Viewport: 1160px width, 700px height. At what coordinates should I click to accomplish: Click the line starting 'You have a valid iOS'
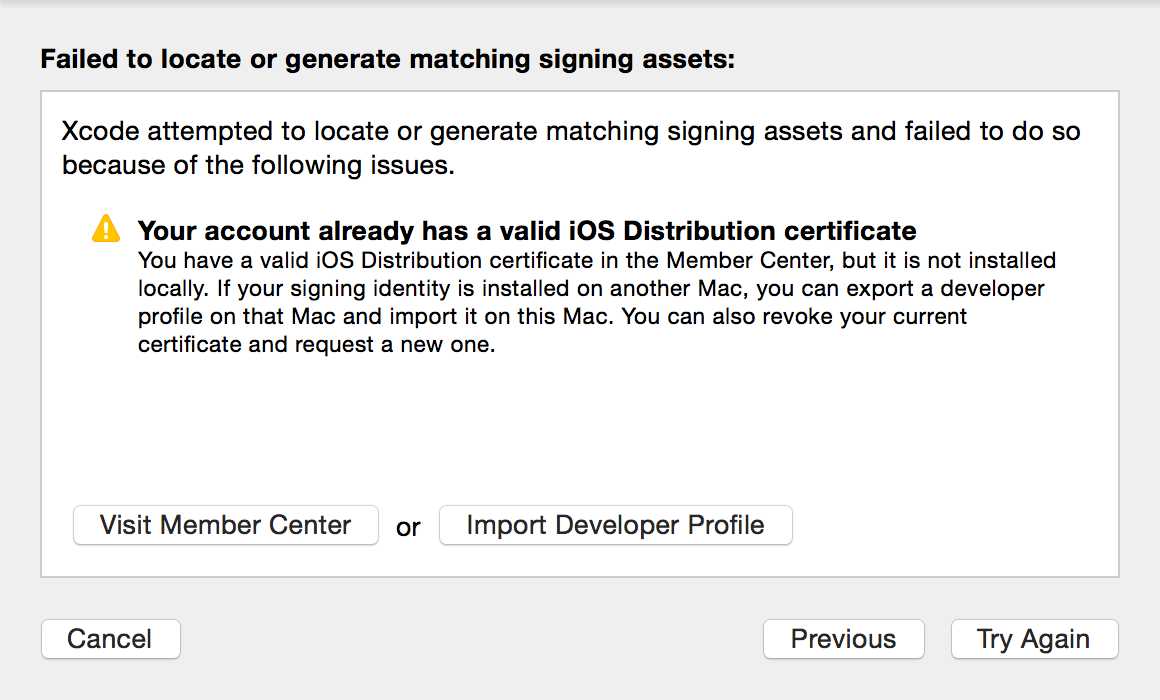point(596,260)
